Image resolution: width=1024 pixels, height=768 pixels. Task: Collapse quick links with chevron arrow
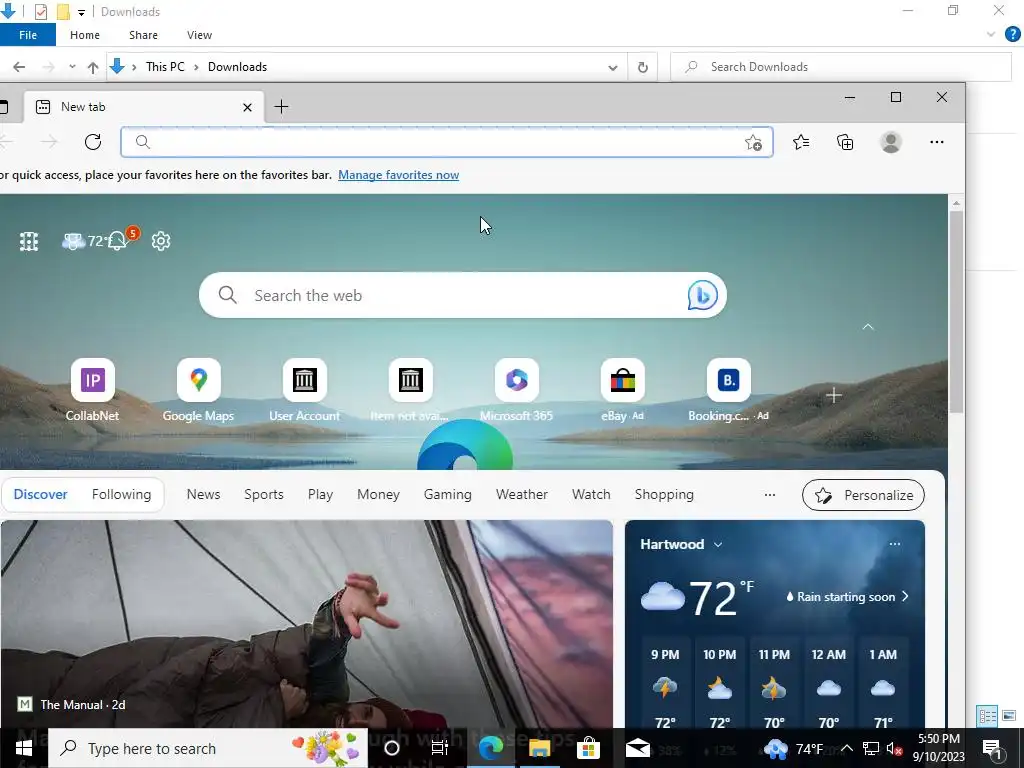coord(868,327)
